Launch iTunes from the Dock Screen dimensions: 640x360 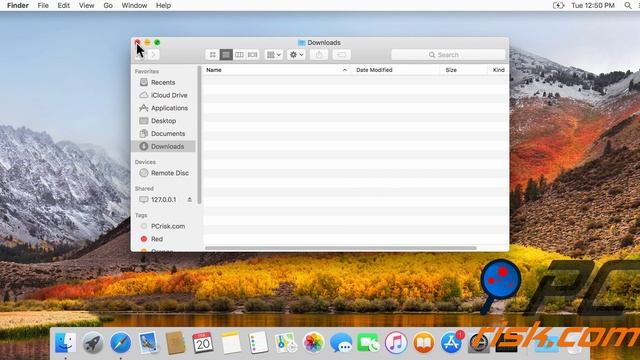coord(396,342)
